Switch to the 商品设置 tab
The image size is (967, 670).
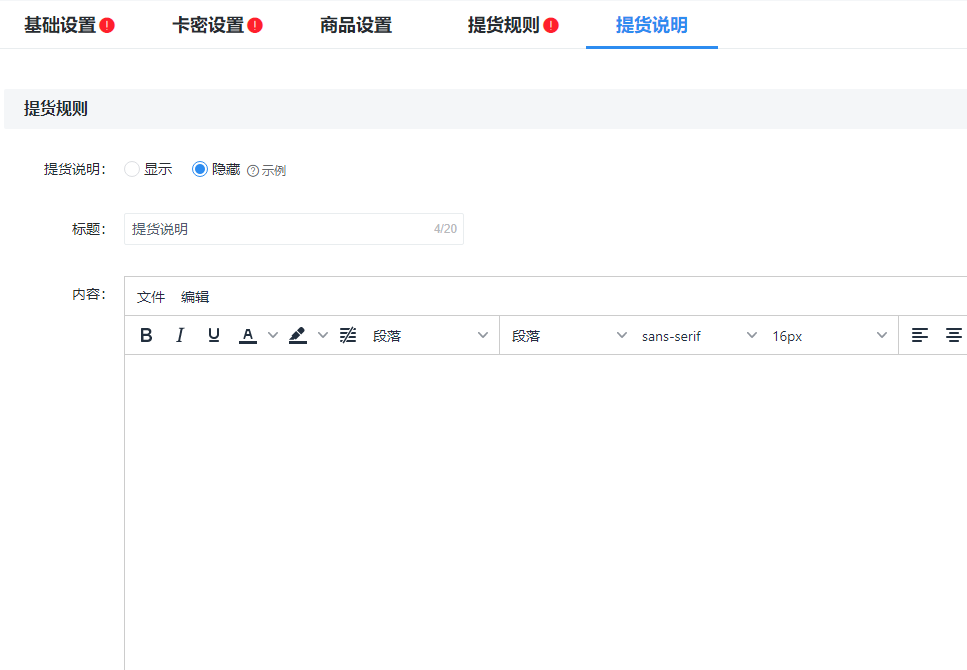(356, 24)
